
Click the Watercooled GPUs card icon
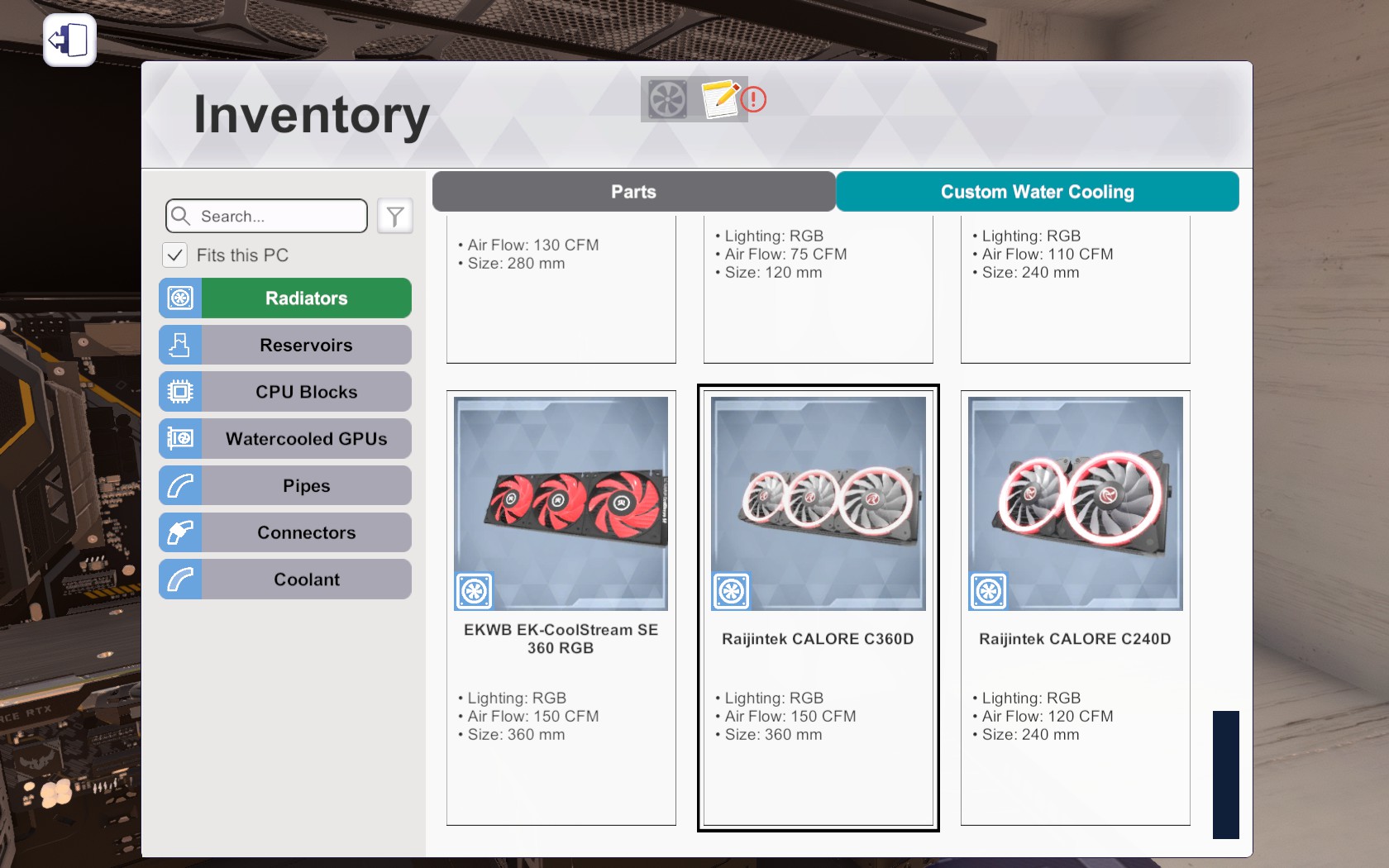pos(180,439)
